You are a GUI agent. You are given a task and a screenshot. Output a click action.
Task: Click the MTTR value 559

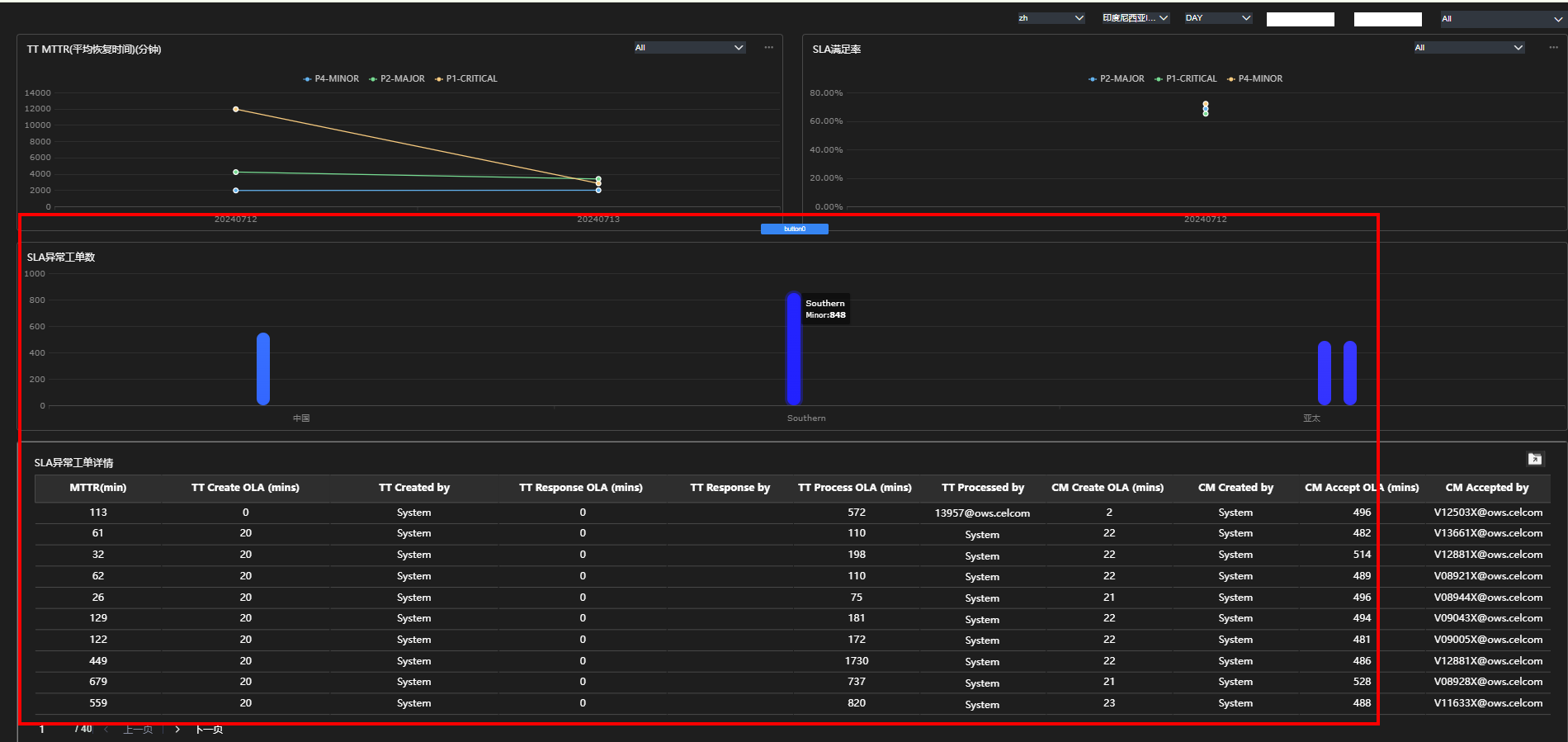pos(98,703)
